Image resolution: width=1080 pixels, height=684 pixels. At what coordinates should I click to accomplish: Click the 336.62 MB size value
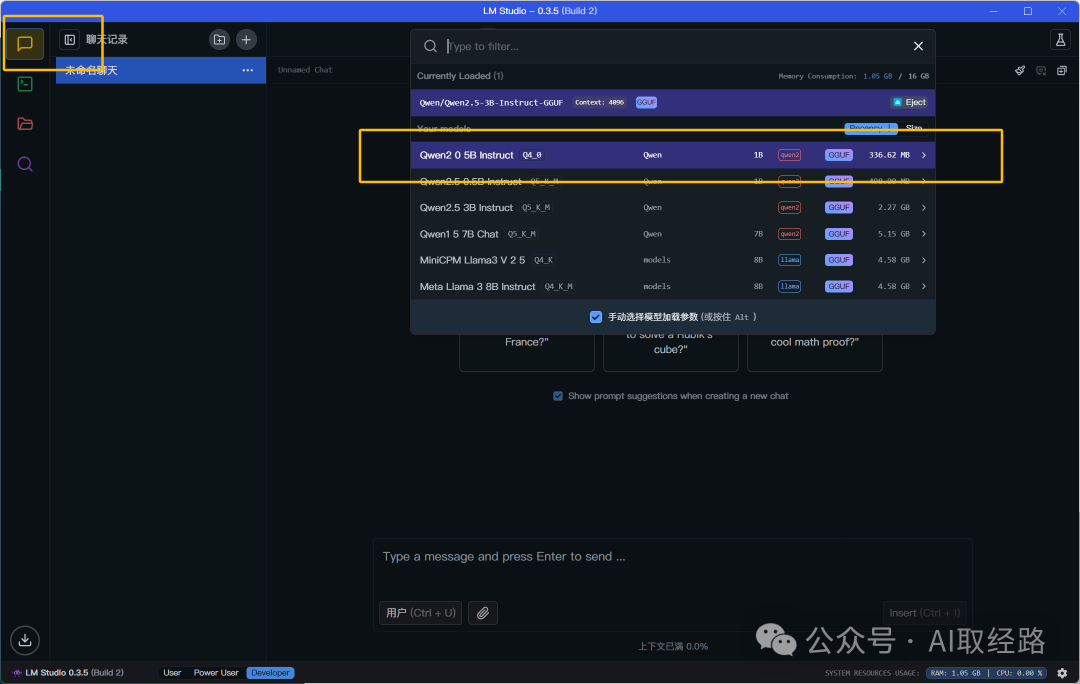click(x=889, y=155)
